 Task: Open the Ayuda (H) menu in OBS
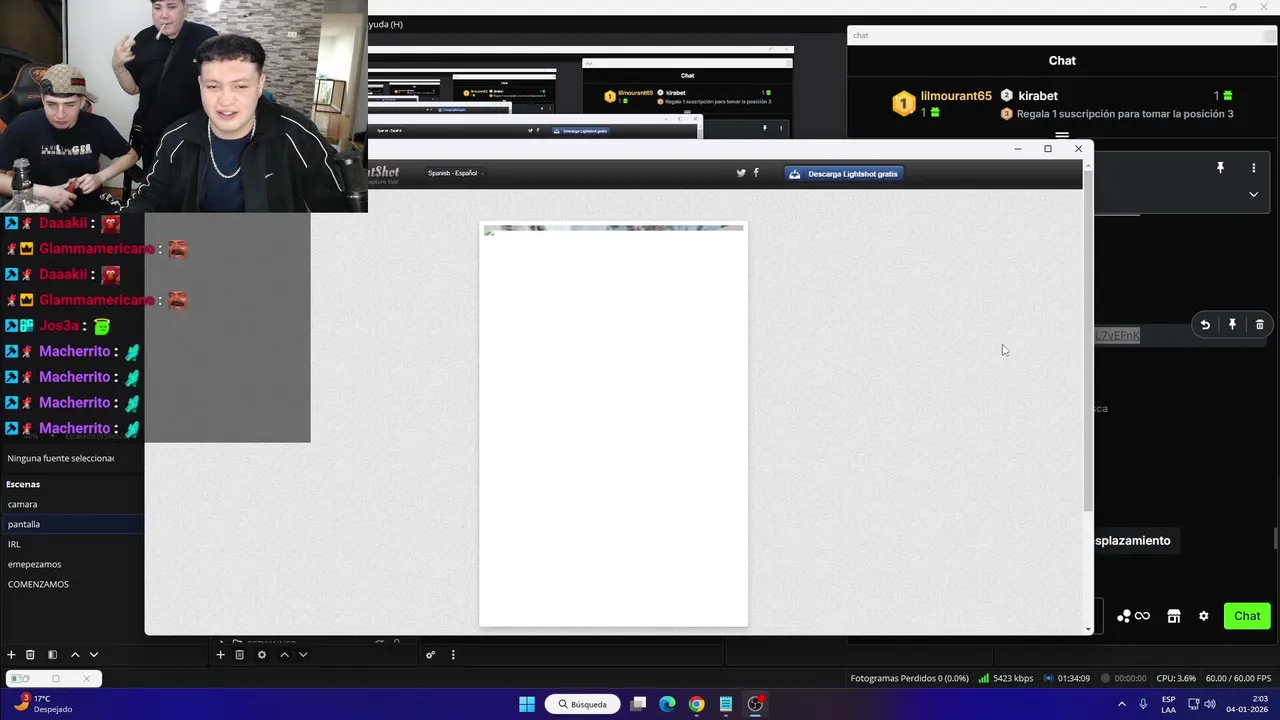tap(385, 24)
